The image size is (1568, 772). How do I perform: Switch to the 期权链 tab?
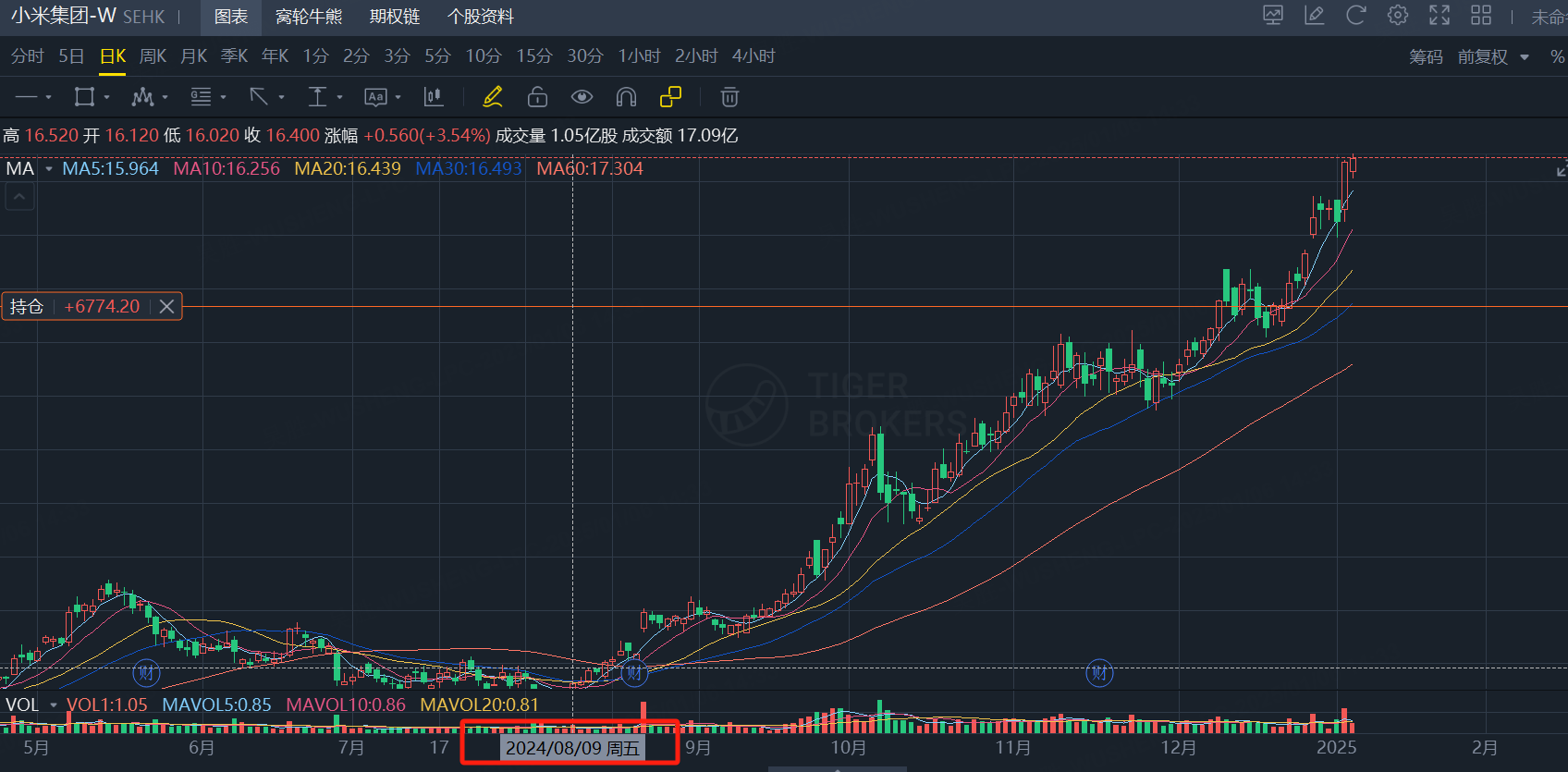395,17
